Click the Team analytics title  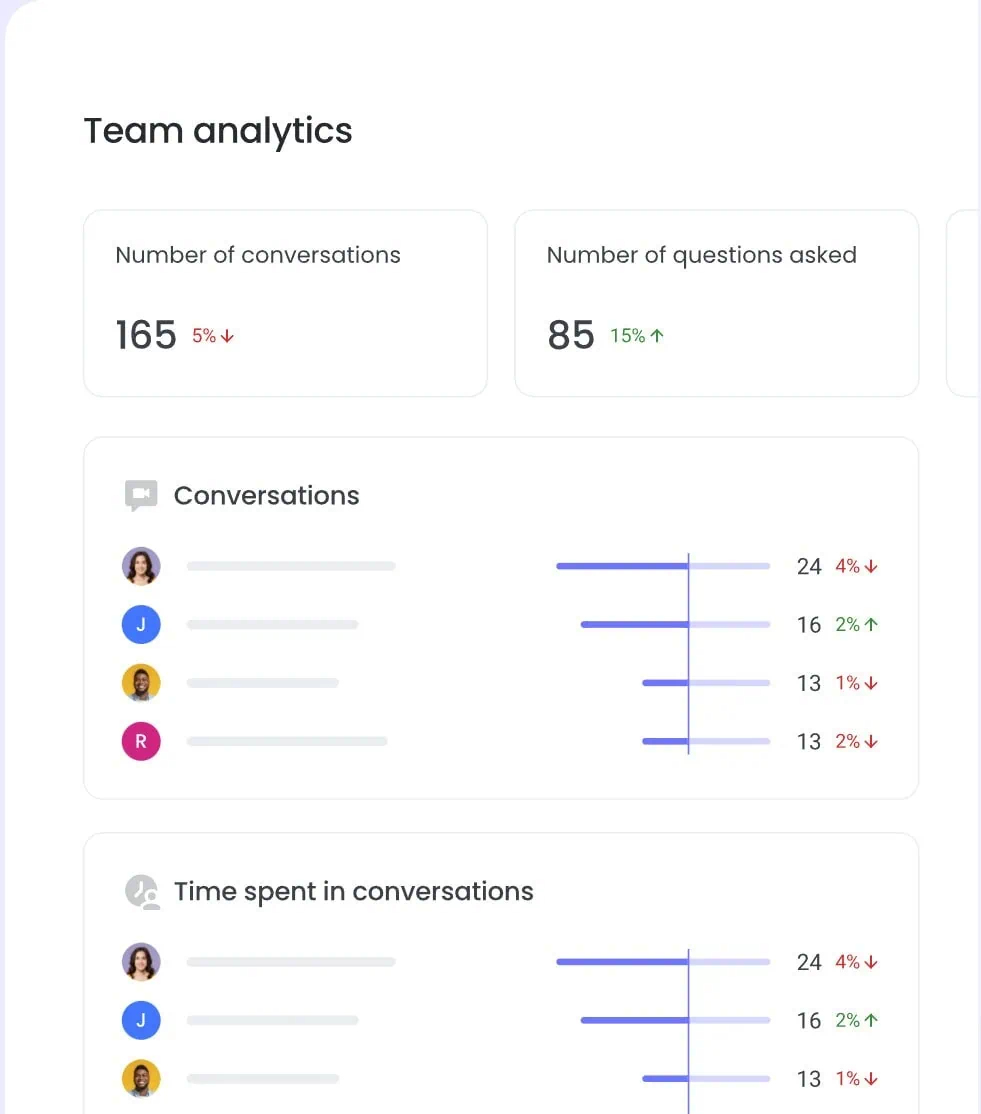tap(218, 131)
